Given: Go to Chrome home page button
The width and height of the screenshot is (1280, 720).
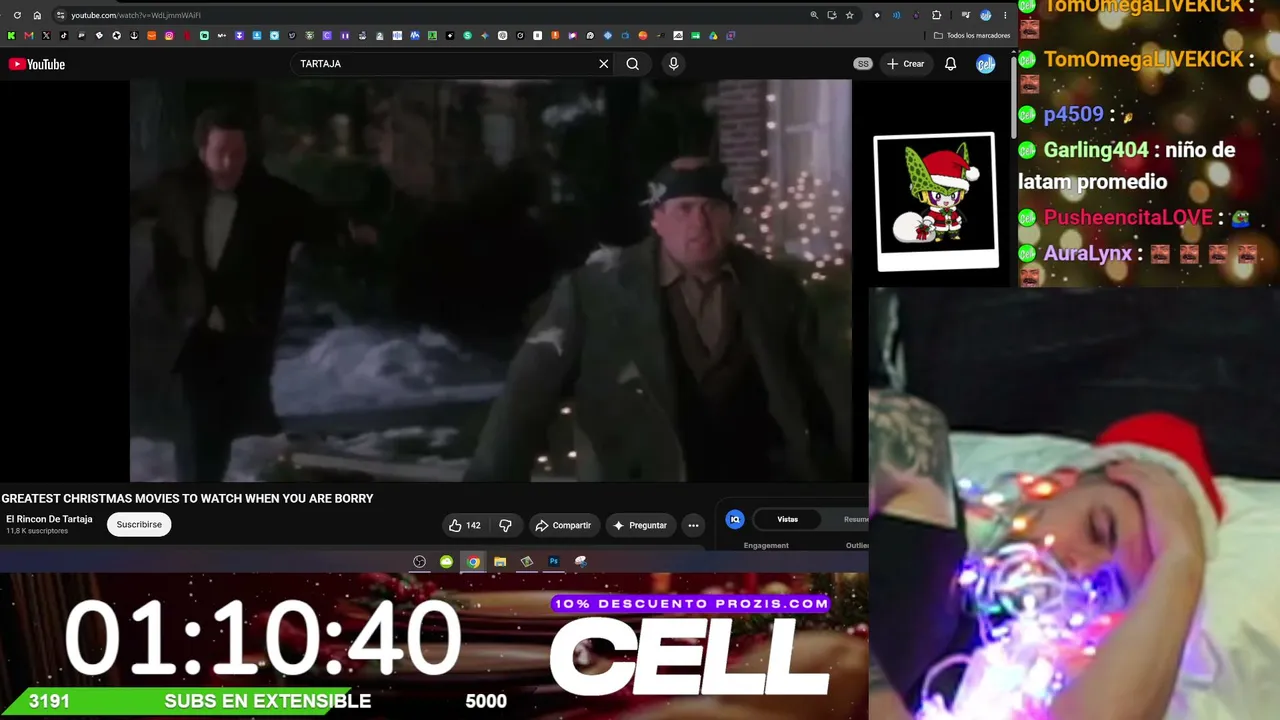Looking at the screenshot, I should tap(37, 15).
